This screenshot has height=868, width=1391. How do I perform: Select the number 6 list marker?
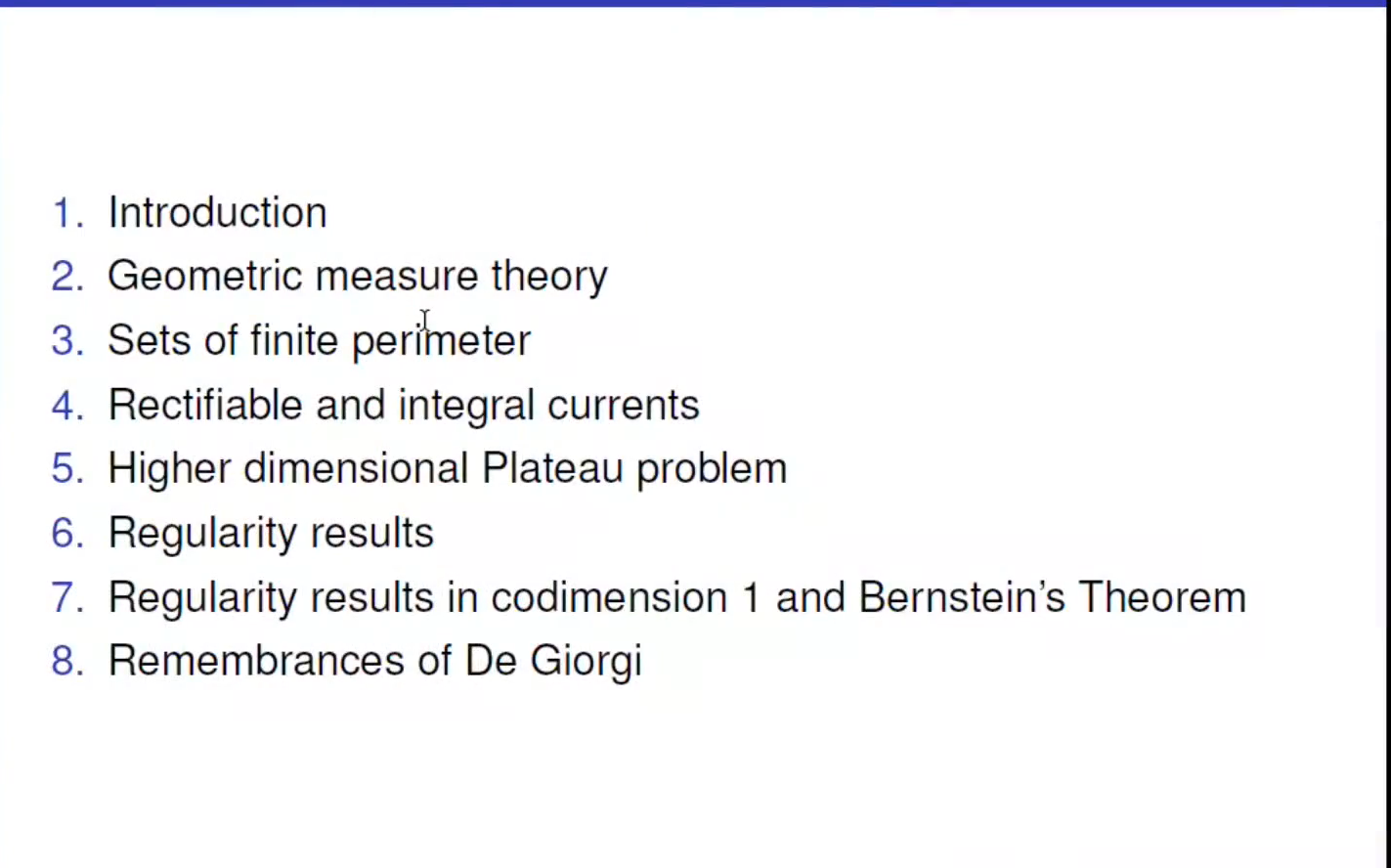point(66,534)
